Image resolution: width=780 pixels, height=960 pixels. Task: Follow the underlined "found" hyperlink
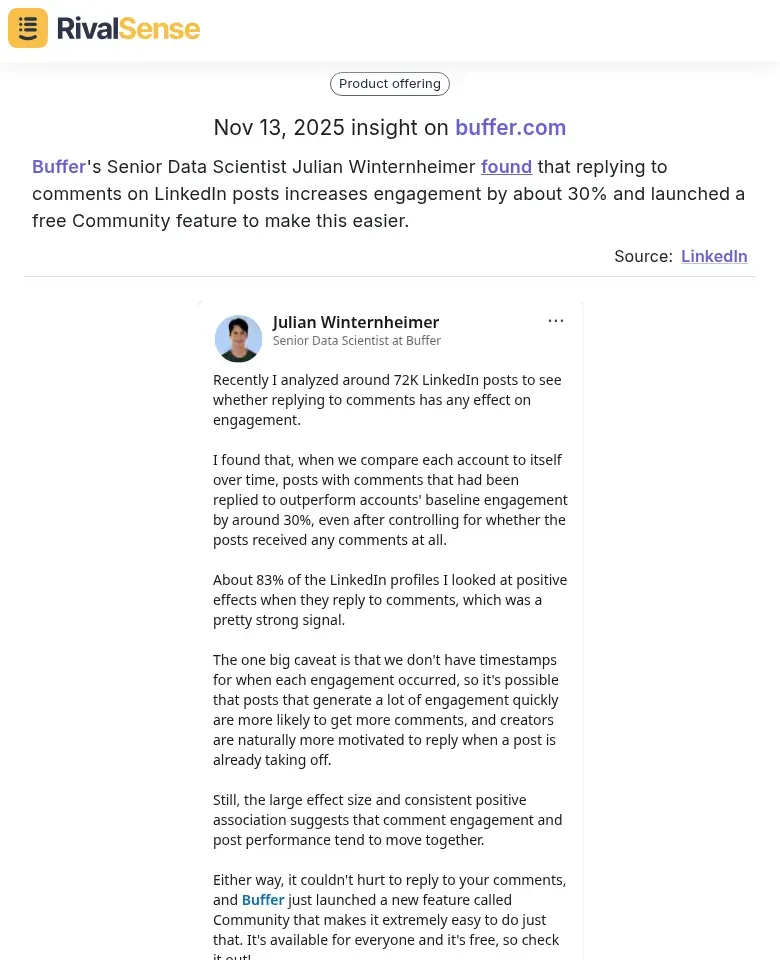pos(506,167)
